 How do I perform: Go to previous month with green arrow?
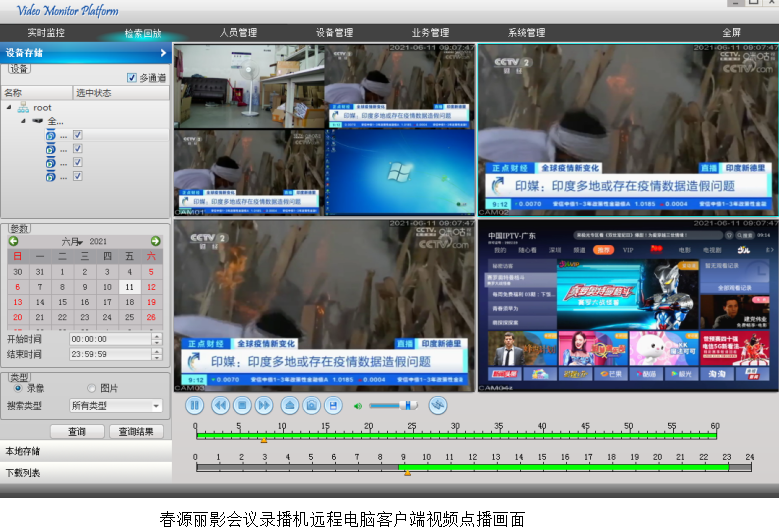[x=14, y=241]
